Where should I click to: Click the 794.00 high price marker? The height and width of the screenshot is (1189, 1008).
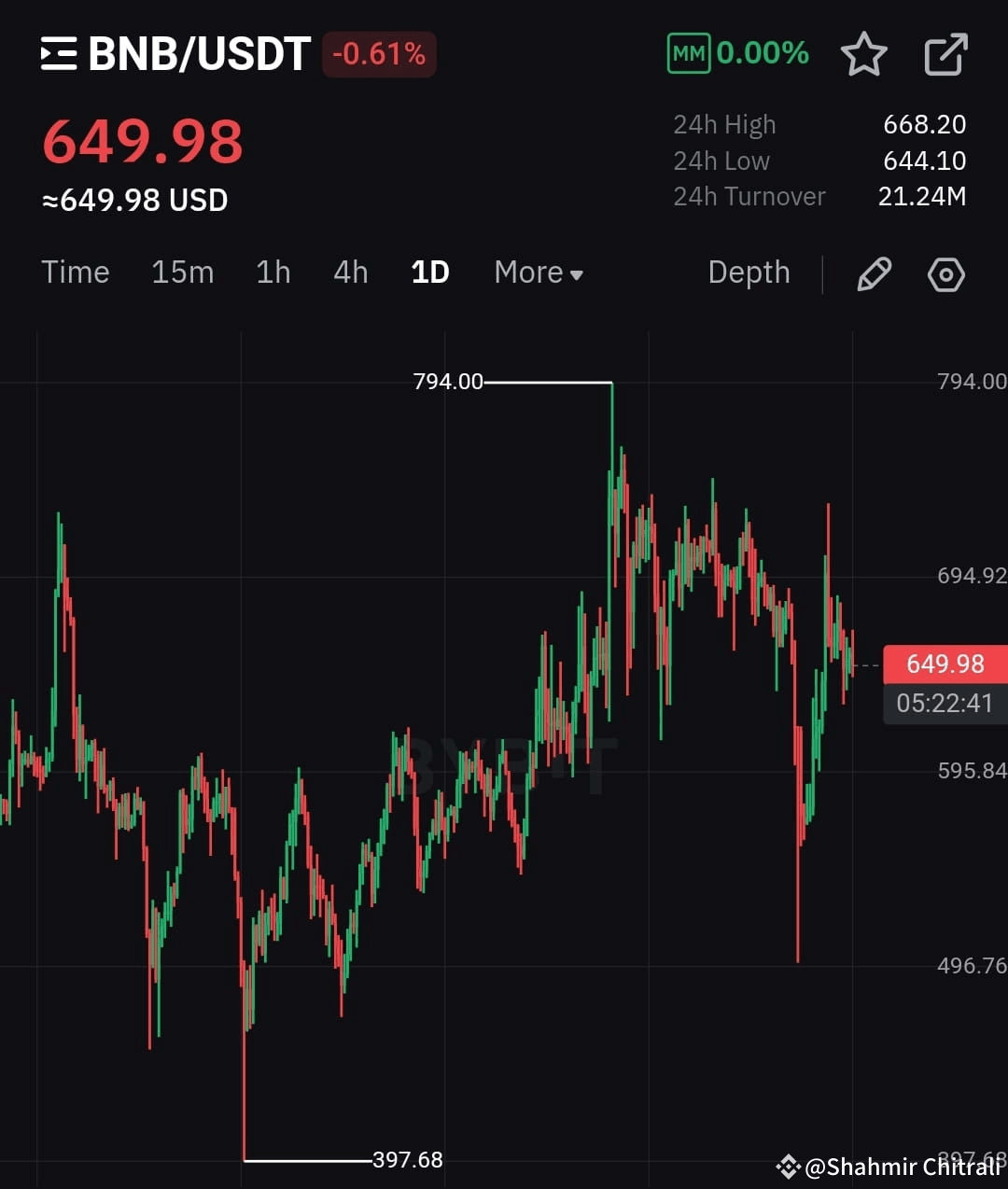pyautogui.click(x=448, y=381)
